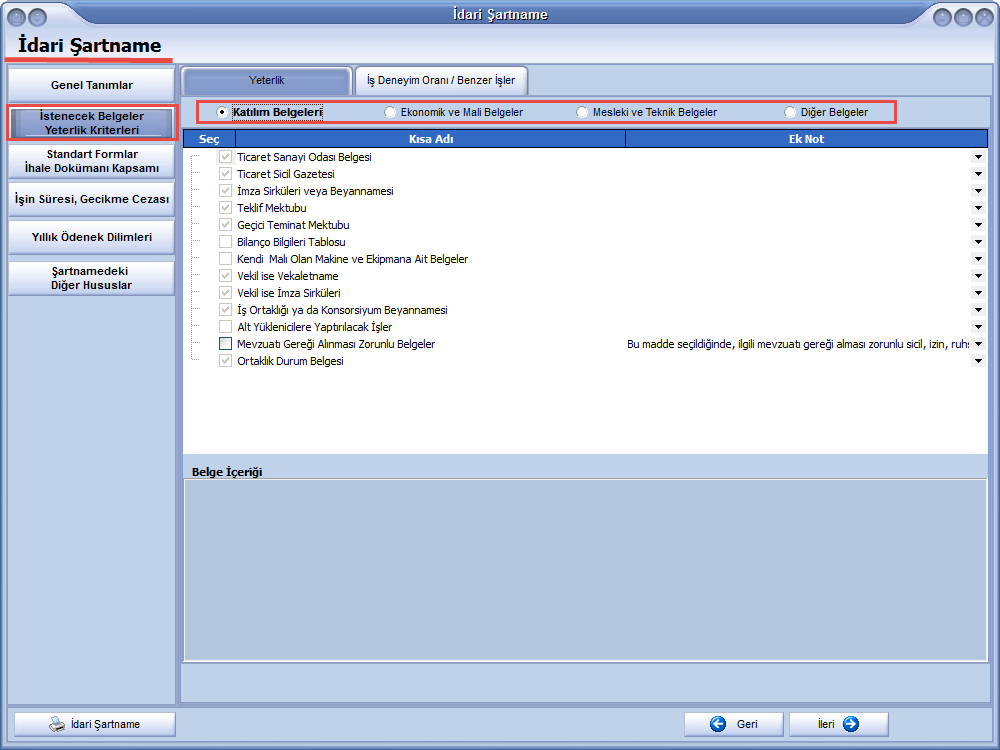Select the Ekonomik ve Mali Belgeler radio option
The height and width of the screenshot is (750, 1000).
pyautogui.click(x=390, y=113)
